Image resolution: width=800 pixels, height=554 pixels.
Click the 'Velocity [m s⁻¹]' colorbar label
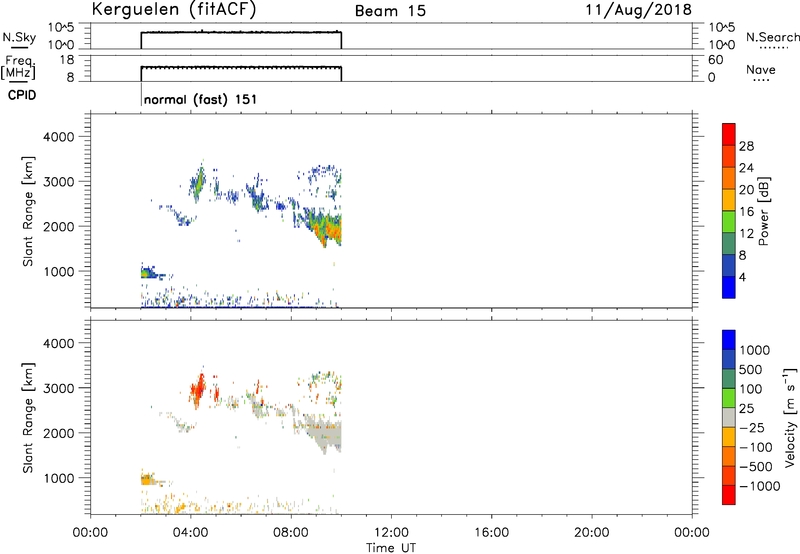[x=790, y=417]
